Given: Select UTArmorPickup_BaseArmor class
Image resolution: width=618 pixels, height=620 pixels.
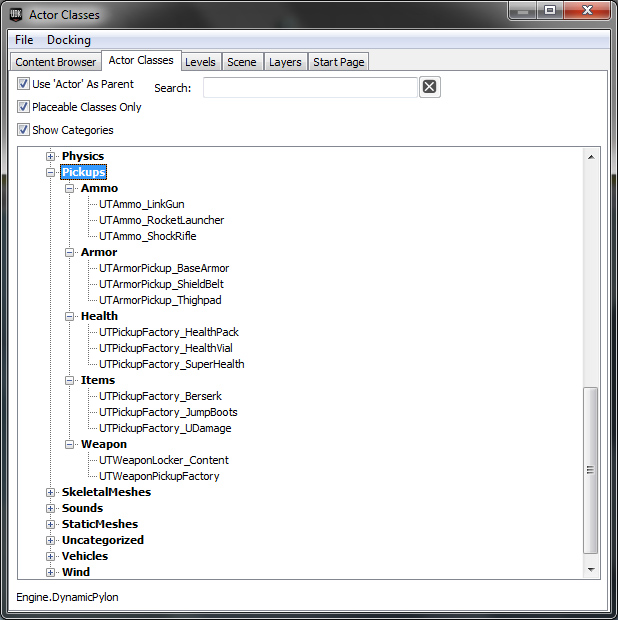Looking at the screenshot, I should (164, 268).
